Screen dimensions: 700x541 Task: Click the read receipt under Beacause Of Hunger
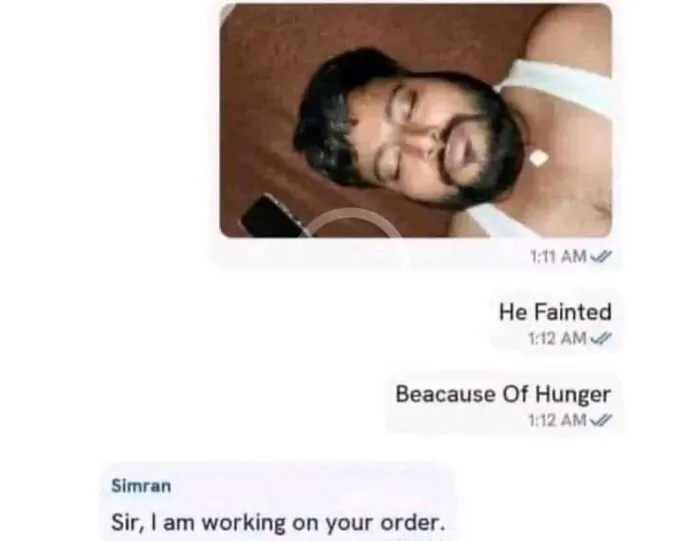[x=601, y=420]
